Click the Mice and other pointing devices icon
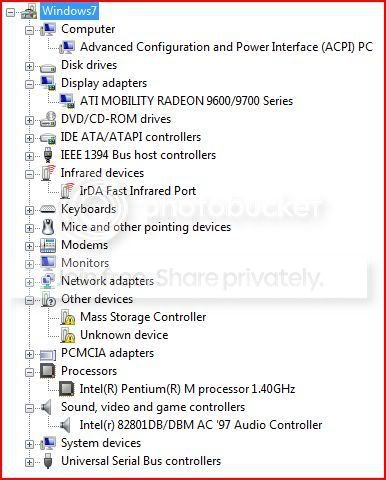The width and height of the screenshot is (386, 480). (48, 227)
